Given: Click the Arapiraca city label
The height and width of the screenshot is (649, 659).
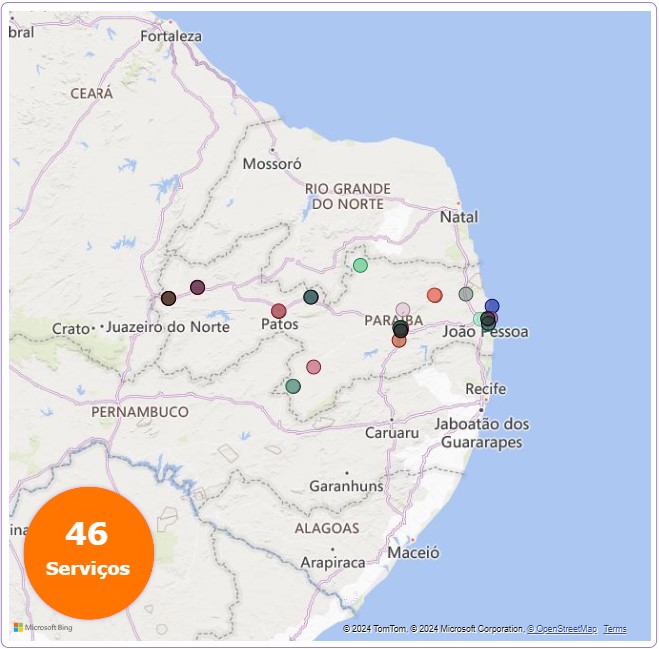Looking at the screenshot, I should [x=333, y=562].
